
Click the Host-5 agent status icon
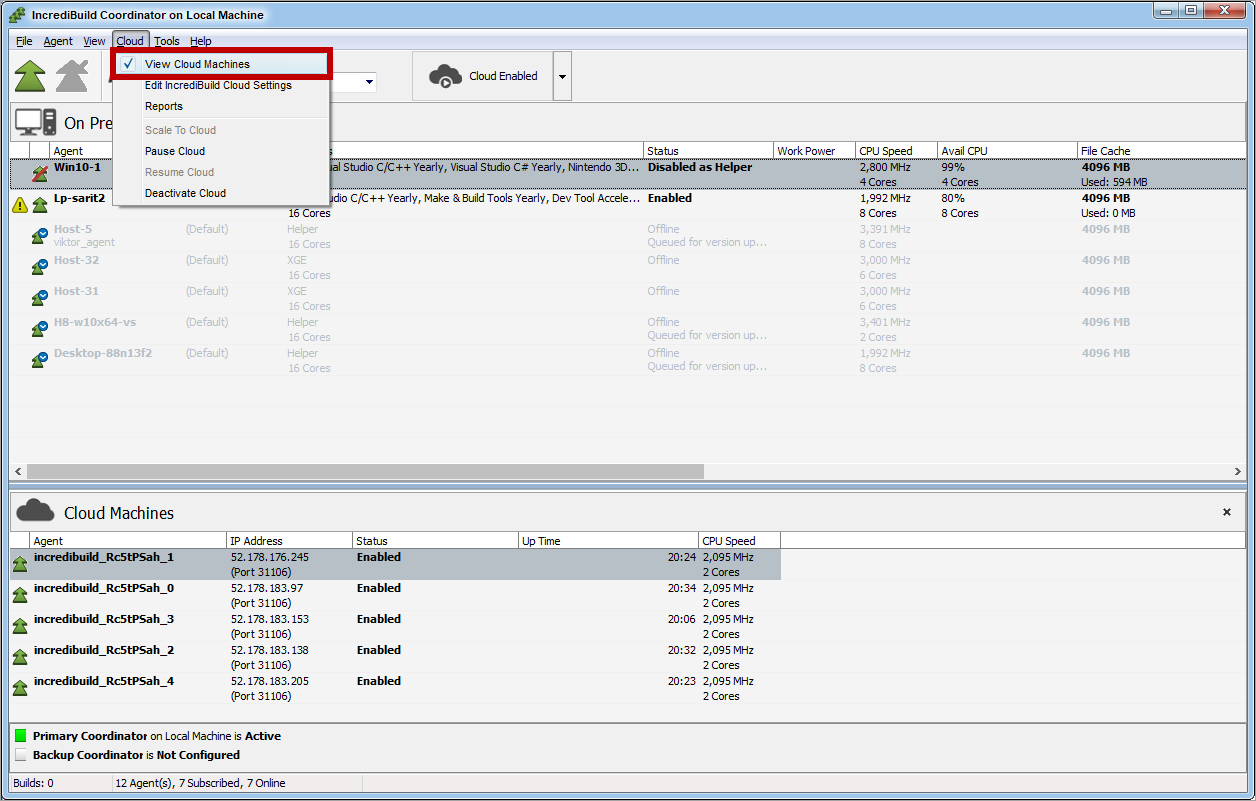(x=40, y=236)
